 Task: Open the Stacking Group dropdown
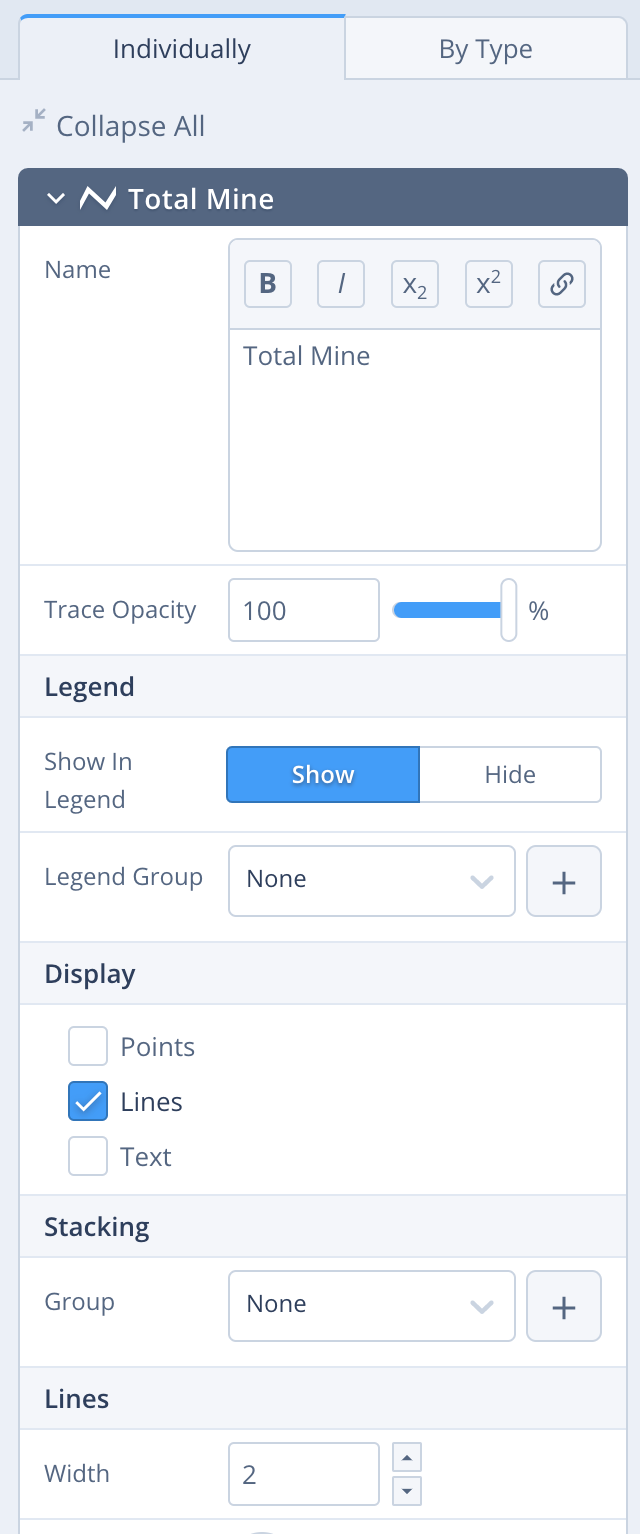click(x=371, y=1306)
